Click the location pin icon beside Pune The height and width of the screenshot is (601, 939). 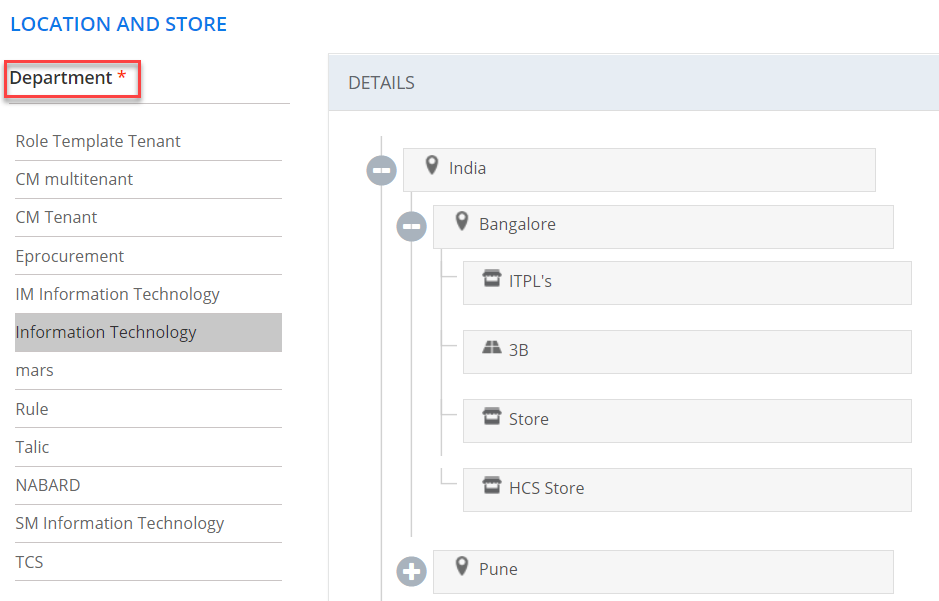pos(462,567)
